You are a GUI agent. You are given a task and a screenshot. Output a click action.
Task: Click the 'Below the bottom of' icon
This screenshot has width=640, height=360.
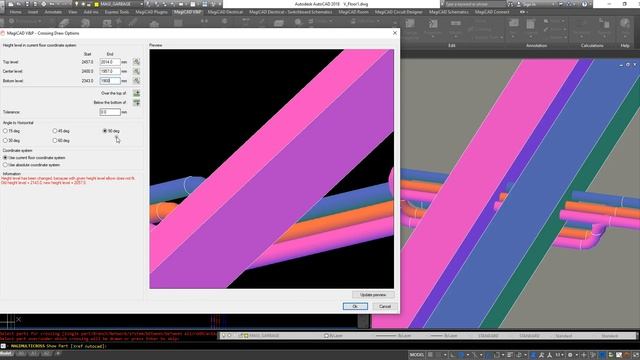[136, 102]
